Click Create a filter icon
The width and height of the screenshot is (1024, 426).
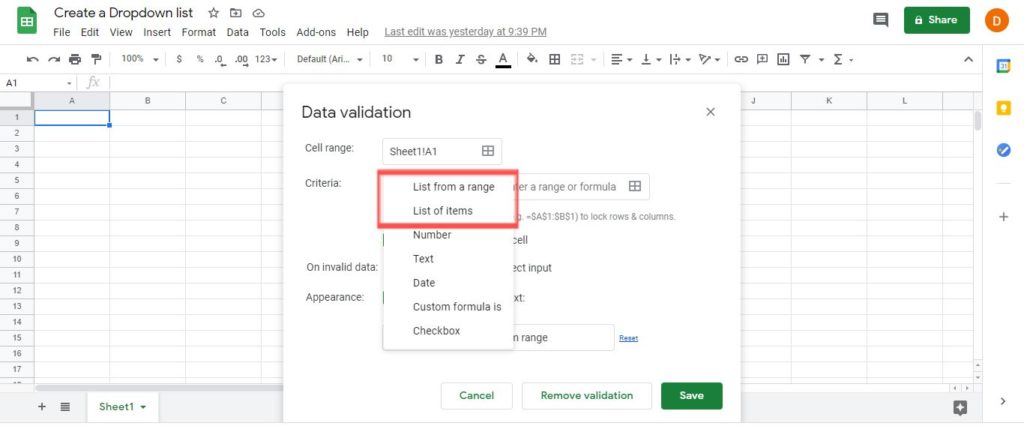(805, 59)
